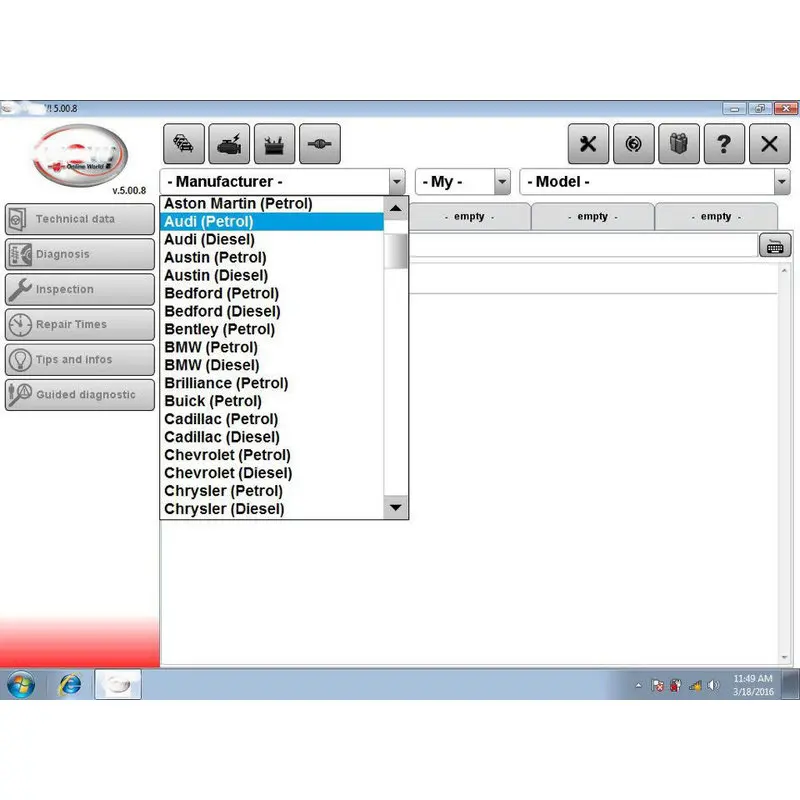Viewport: 800px width, 800px height.
Task: Pick Chrysler (Diesel) in list
Action: [272, 509]
